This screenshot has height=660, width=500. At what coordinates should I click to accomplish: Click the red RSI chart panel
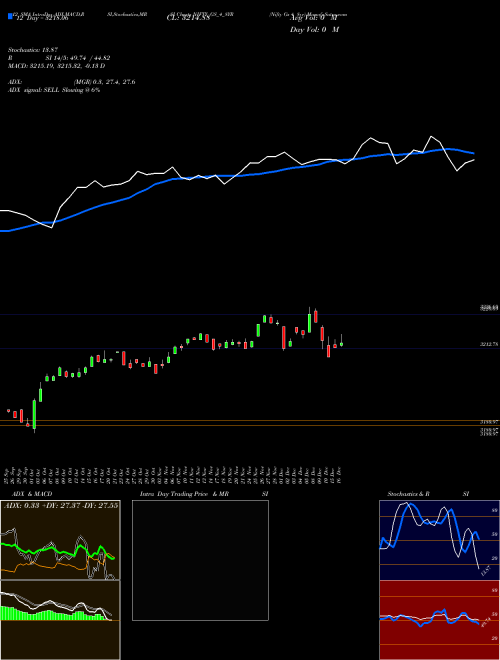[x=439, y=620]
